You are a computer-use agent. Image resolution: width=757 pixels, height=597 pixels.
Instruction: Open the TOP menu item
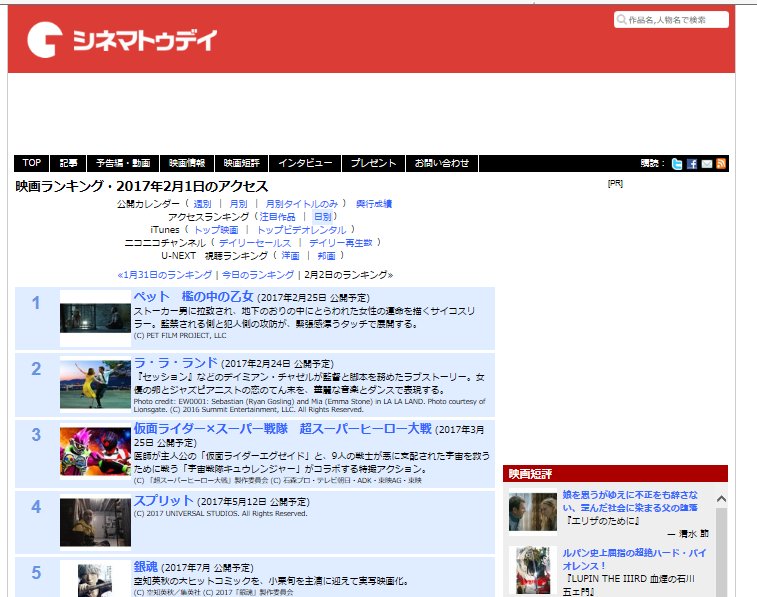pyautogui.click(x=32, y=163)
